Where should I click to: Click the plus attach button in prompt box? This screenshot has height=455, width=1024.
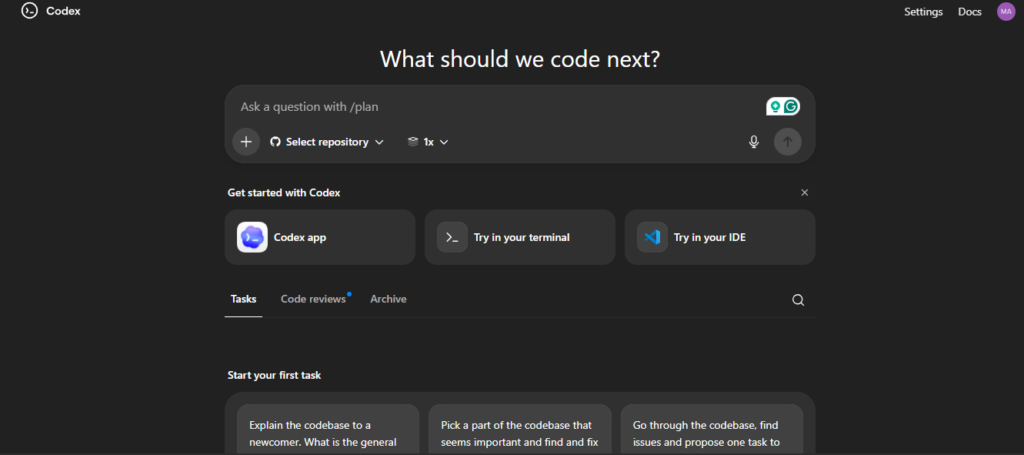click(246, 142)
